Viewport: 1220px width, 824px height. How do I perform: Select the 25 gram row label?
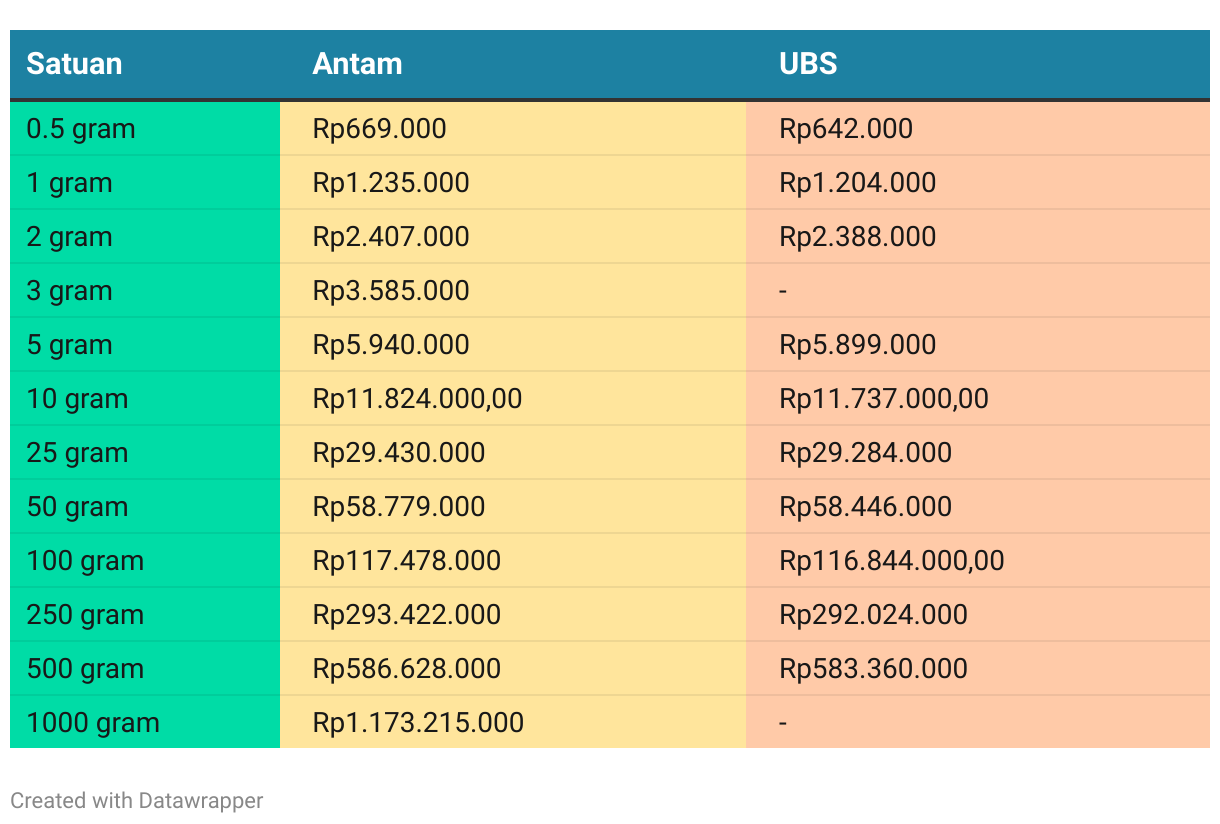(x=77, y=453)
